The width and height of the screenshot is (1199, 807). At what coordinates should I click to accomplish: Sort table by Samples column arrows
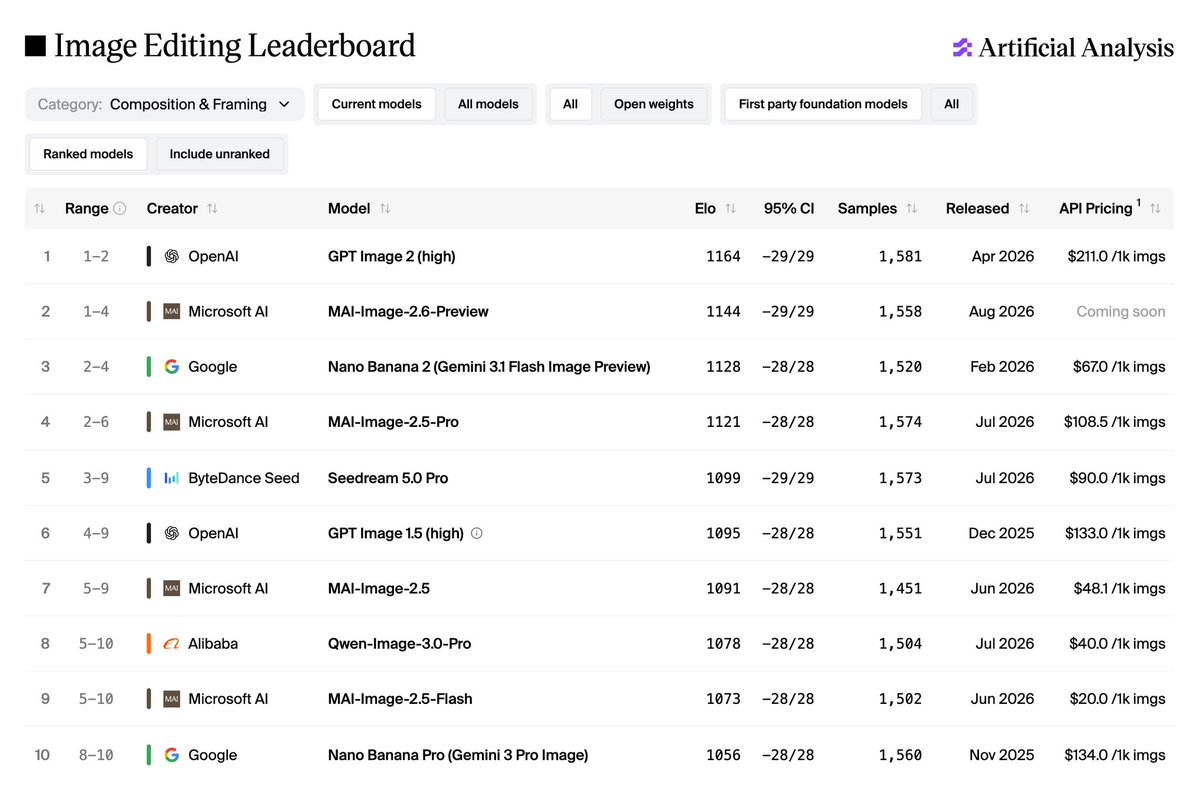pyautogui.click(x=911, y=209)
